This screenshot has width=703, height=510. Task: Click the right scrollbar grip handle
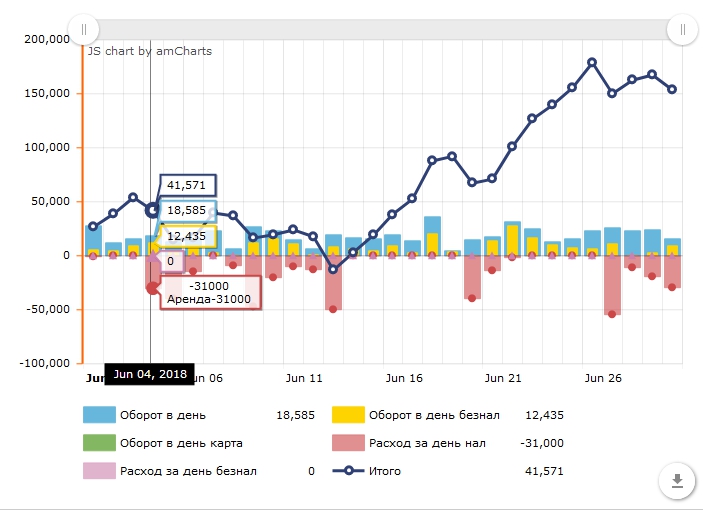[x=682, y=29]
